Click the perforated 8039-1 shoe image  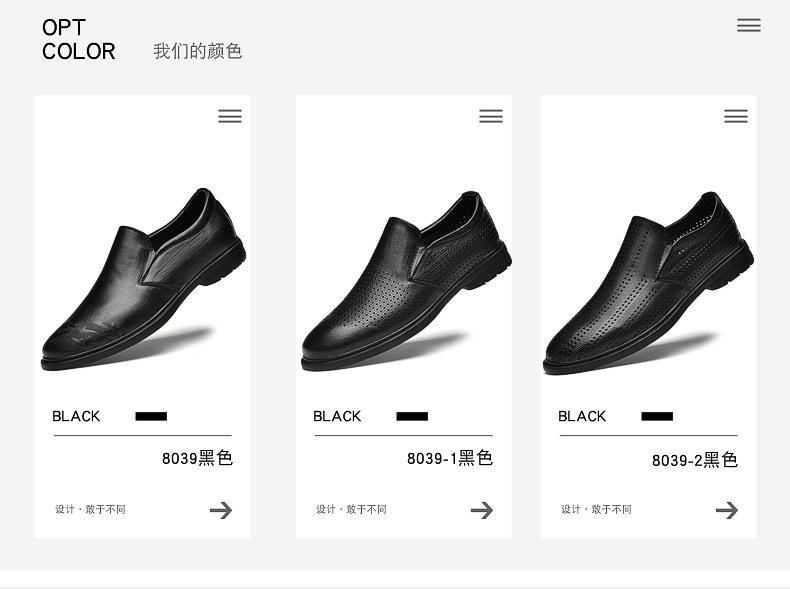tap(406, 282)
